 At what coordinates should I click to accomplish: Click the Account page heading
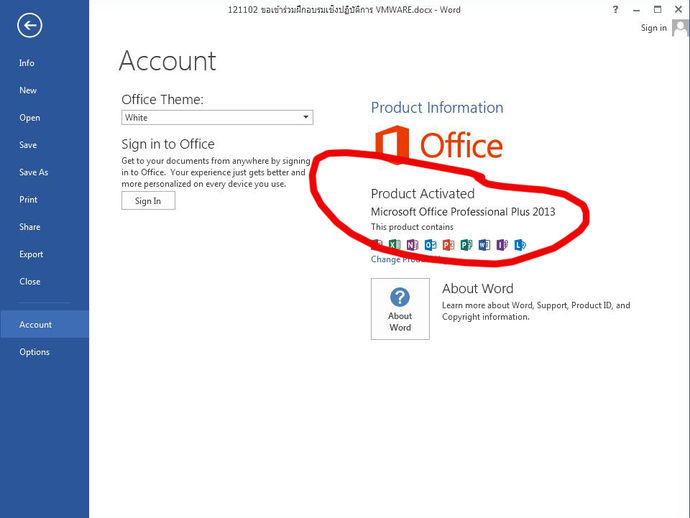pos(168,61)
